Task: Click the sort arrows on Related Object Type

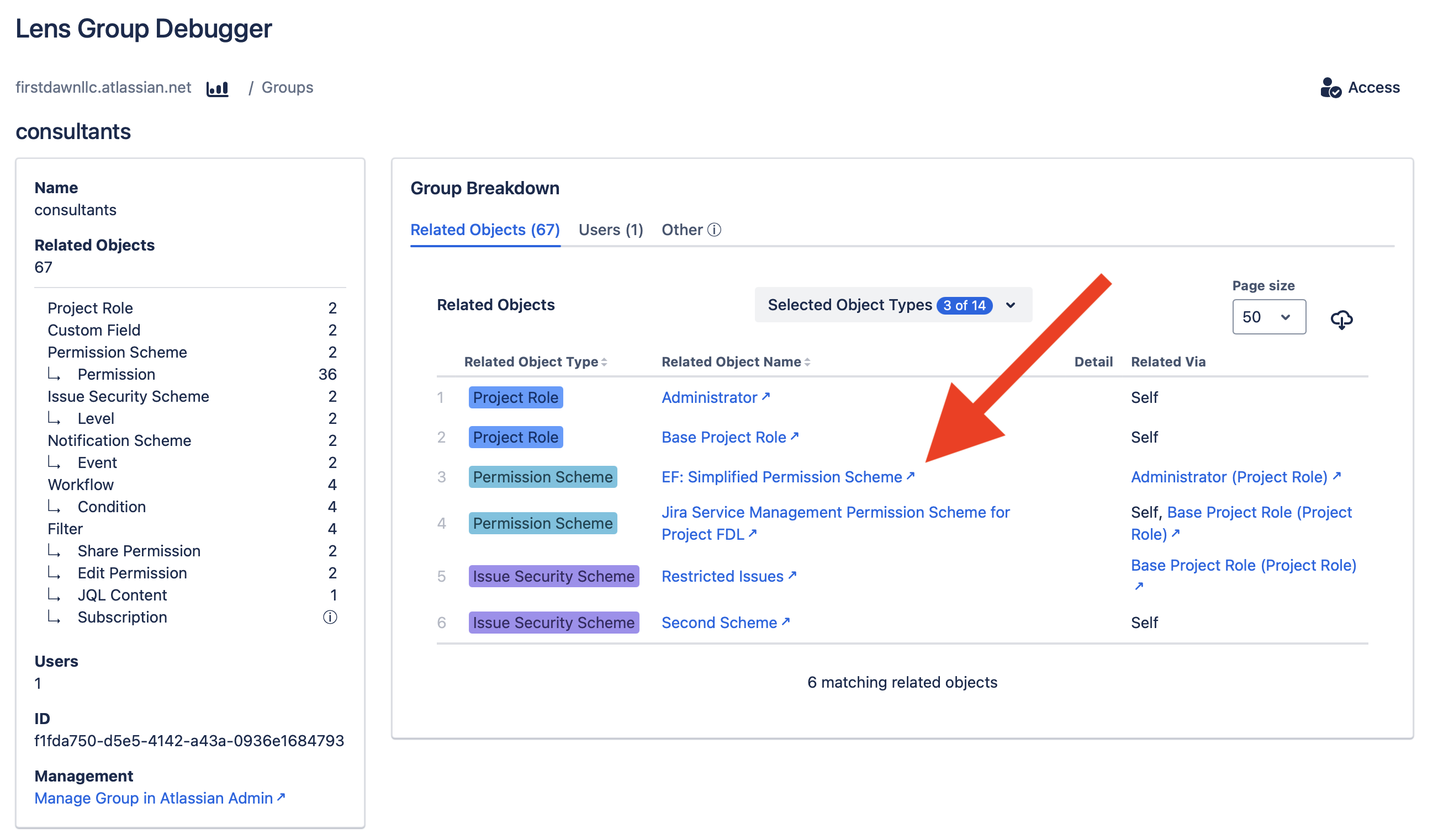Action: click(x=604, y=361)
